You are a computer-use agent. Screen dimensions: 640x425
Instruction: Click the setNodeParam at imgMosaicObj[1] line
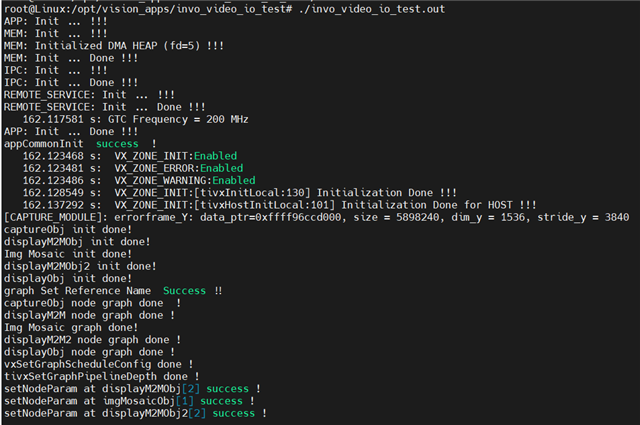tap(124, 401)
